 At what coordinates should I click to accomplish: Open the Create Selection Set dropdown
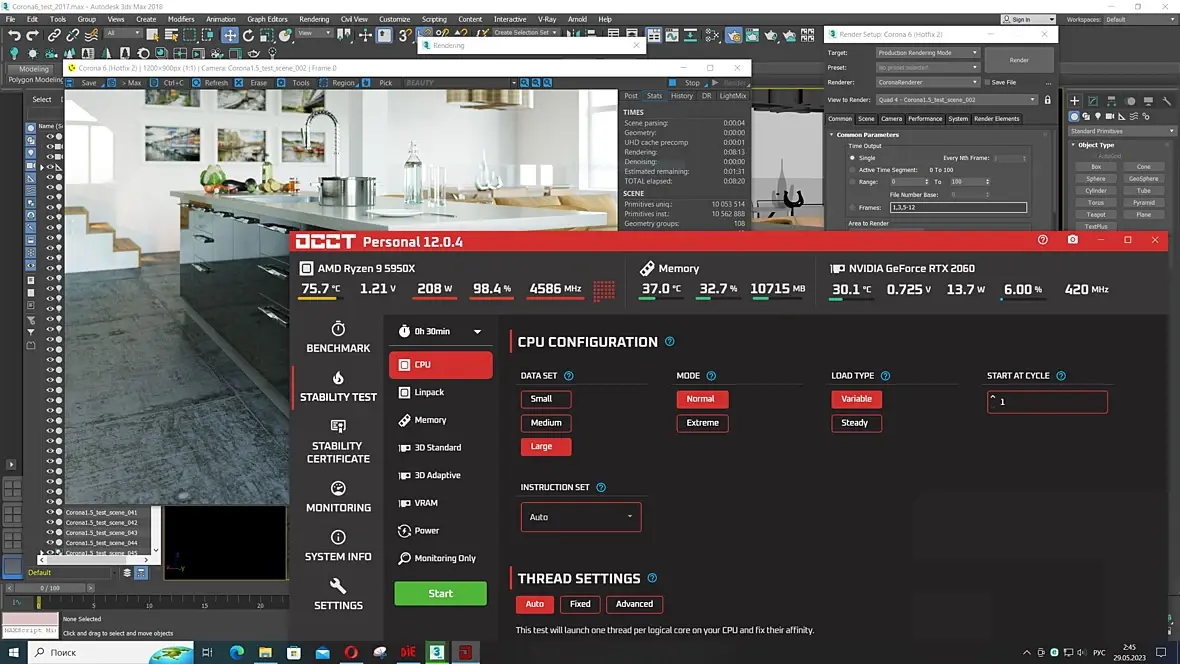pos(525,33)
